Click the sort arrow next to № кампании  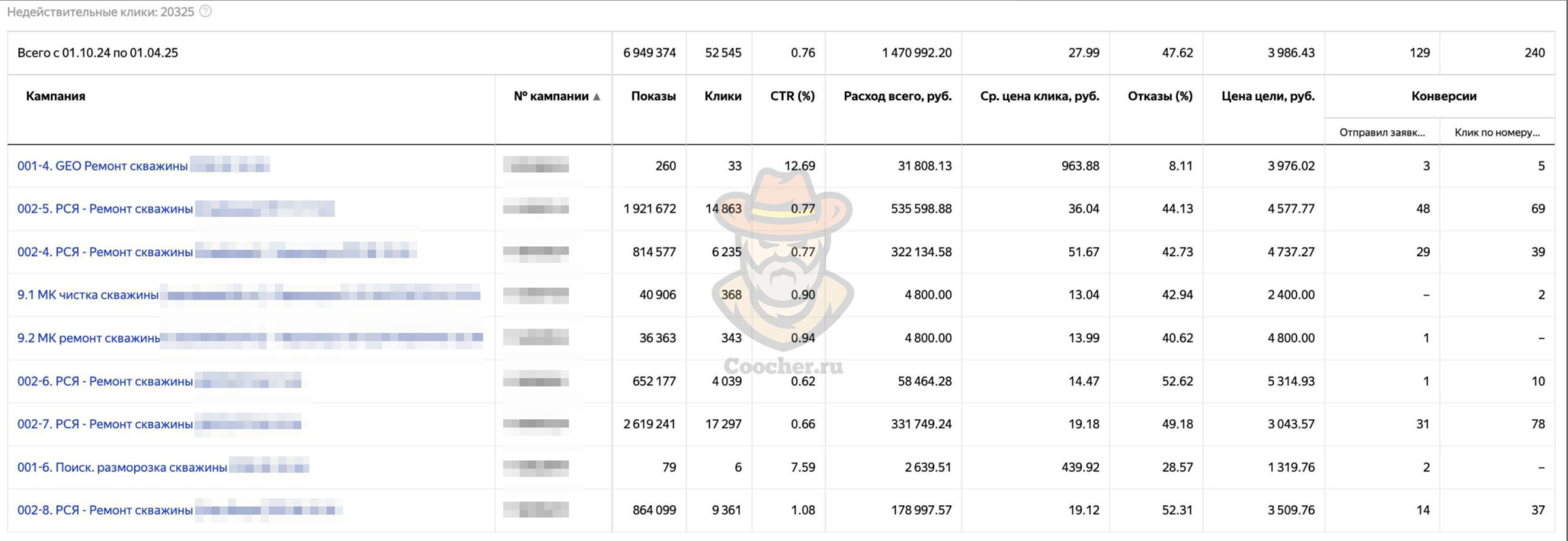coord(597,97)
